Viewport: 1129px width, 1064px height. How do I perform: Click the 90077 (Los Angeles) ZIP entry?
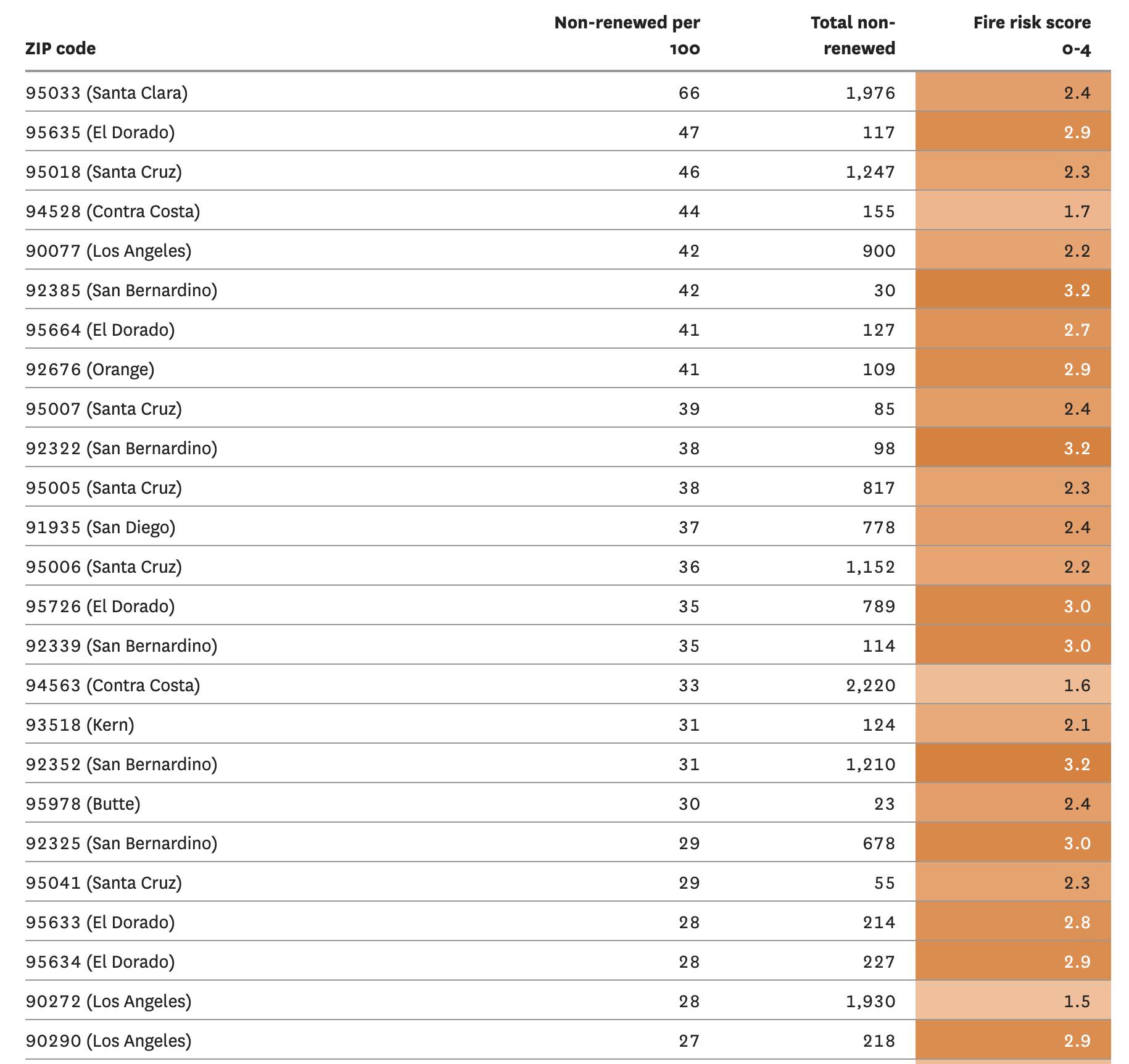pyautogui.click(x=109, y=251)
